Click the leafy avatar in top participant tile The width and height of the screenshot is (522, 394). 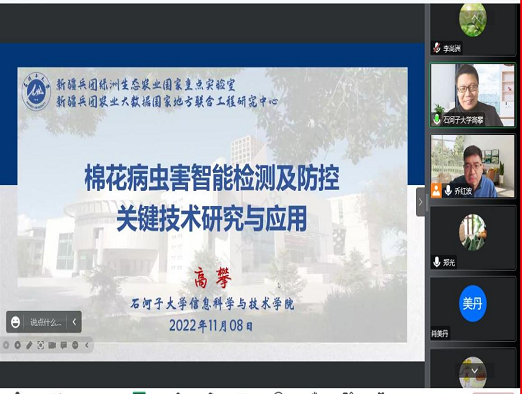(x=473, y=19)
